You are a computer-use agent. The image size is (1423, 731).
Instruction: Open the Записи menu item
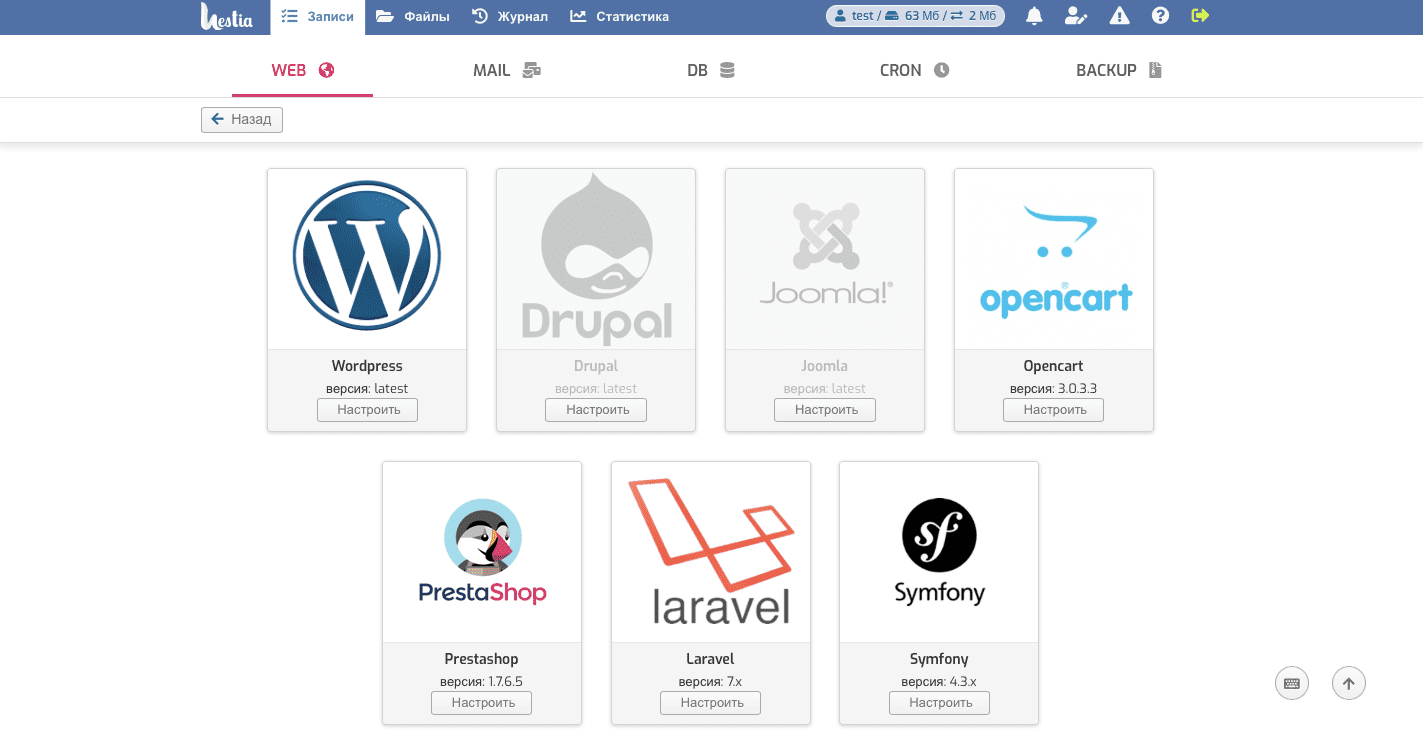click(317, 17)
